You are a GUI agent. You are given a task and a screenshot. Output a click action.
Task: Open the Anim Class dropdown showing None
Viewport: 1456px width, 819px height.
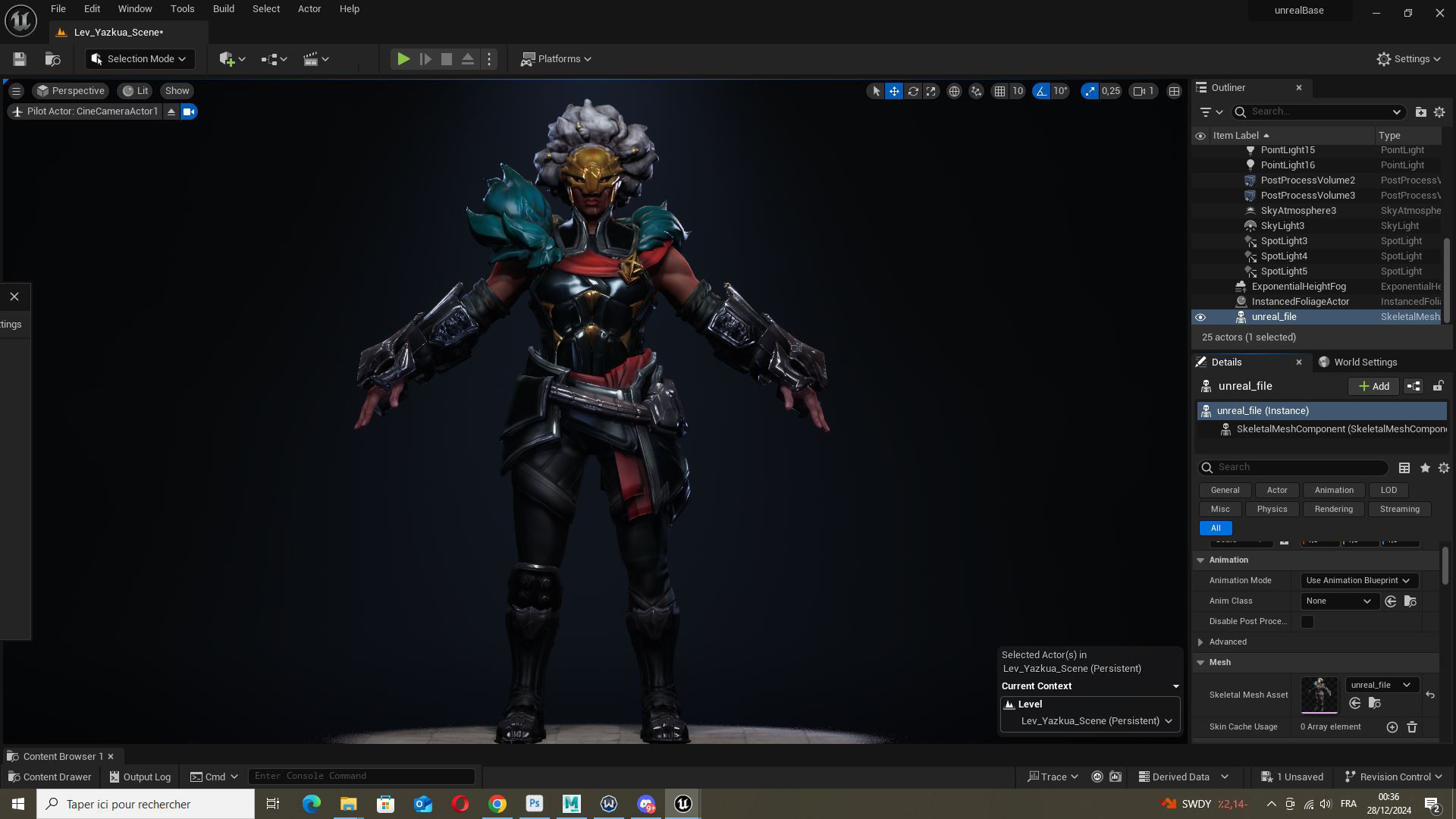click(1338, 601)
